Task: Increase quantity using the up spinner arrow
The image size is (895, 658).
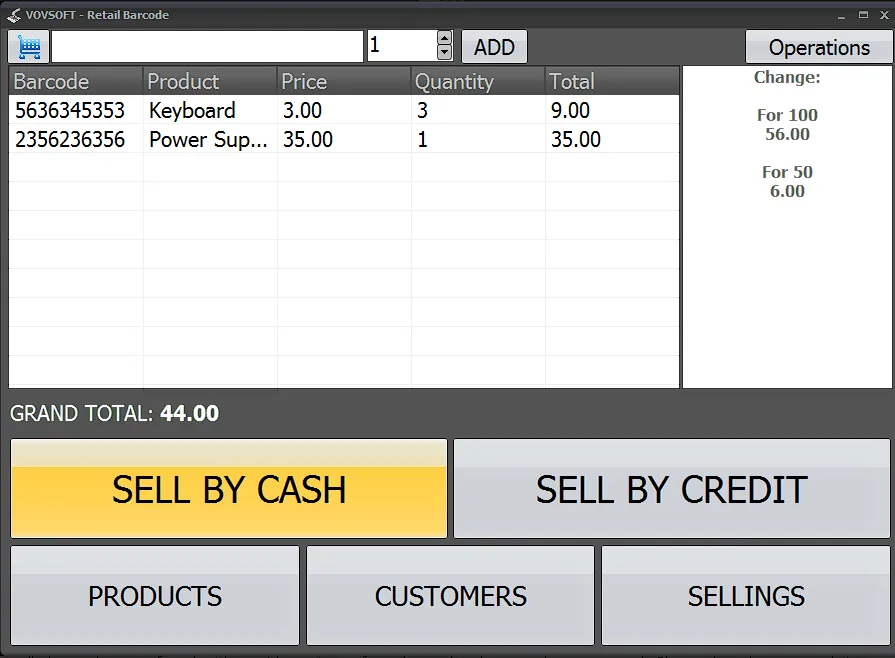Action: 443,39
